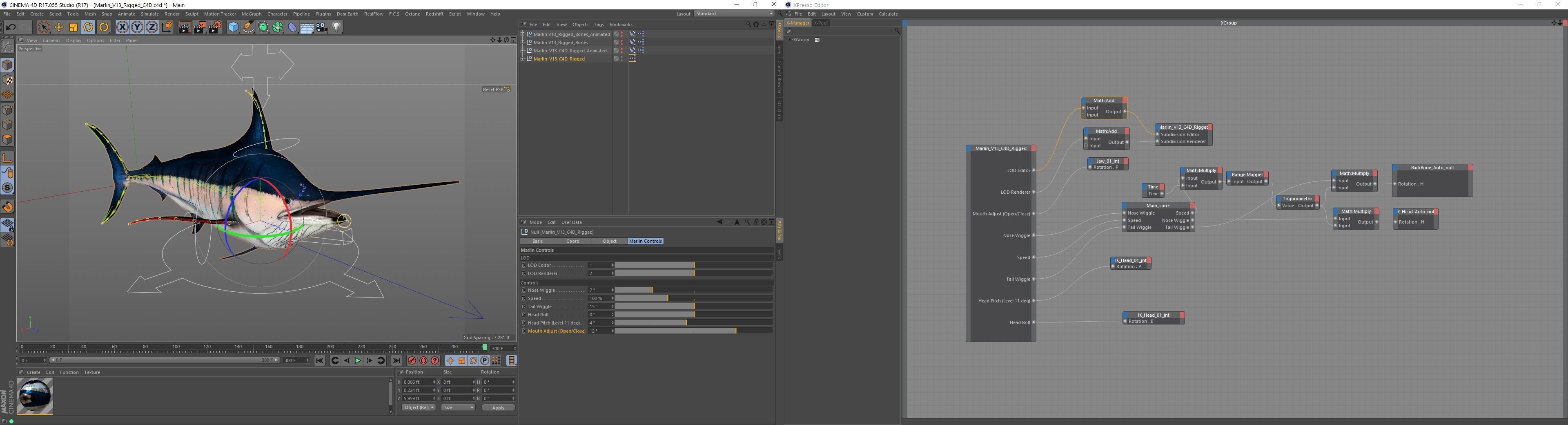Screen dimensions: 1568x425
Task: Select the Live Selection arrow tool
Action: pos(43,27)
